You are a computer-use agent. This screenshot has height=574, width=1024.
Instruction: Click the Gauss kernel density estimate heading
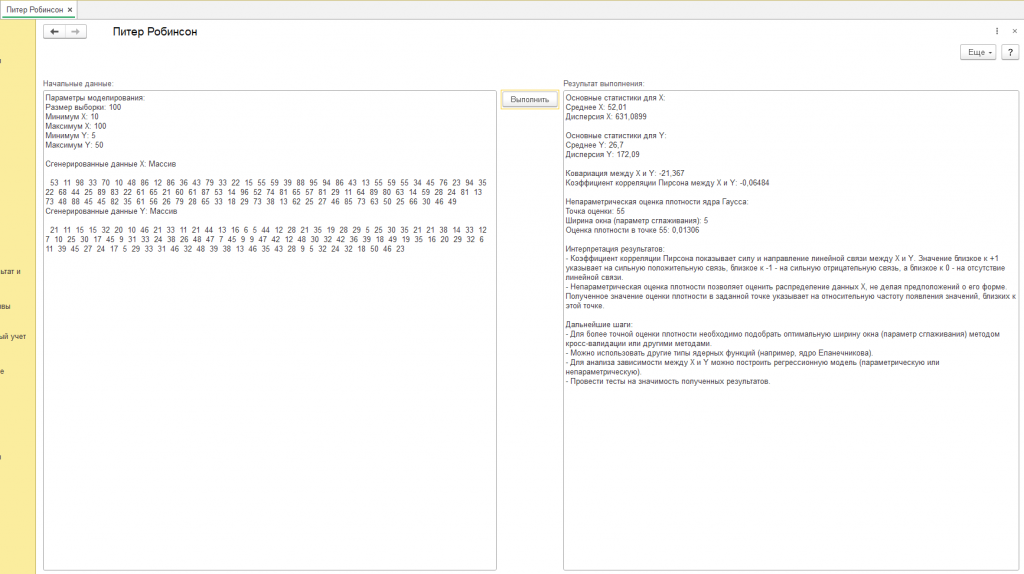(x=657, y=202)
